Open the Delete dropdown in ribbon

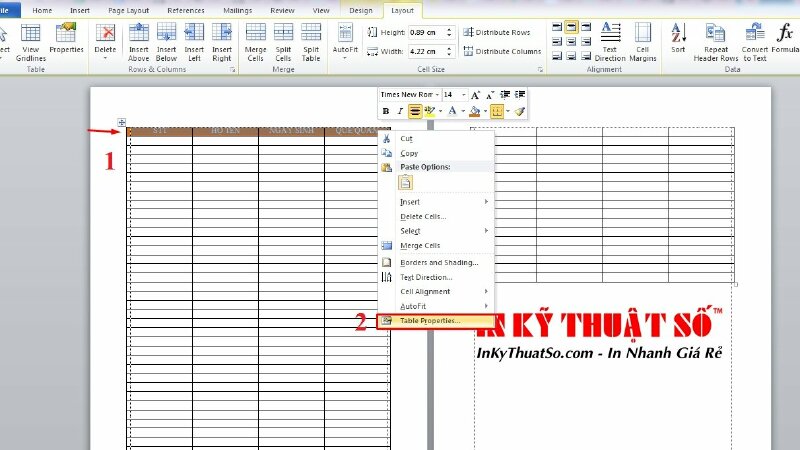point(105,43)
